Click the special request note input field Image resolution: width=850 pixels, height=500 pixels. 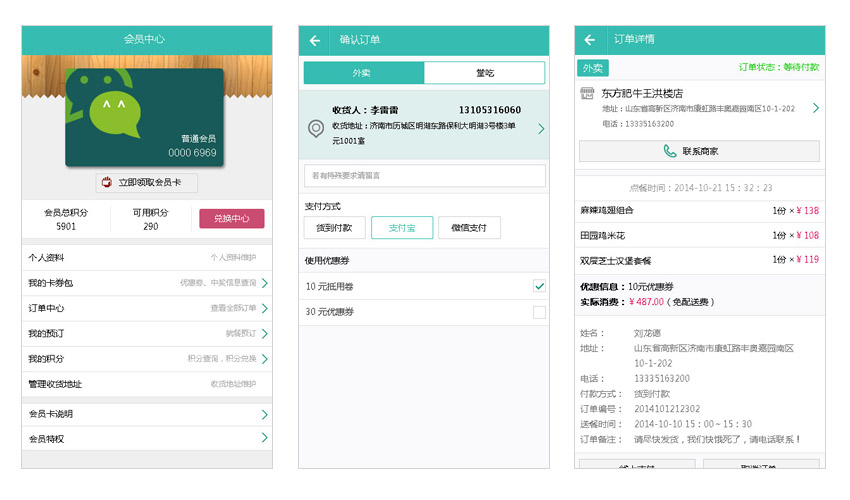tap(424, 176)
